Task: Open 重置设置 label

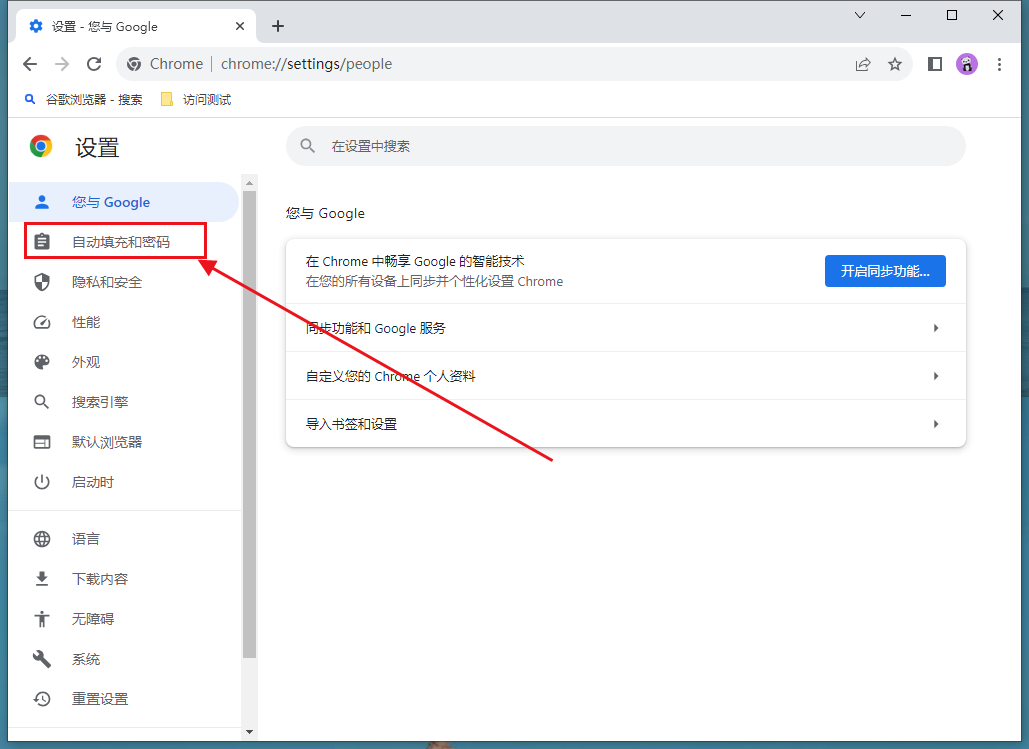Action: click(100, 699)
